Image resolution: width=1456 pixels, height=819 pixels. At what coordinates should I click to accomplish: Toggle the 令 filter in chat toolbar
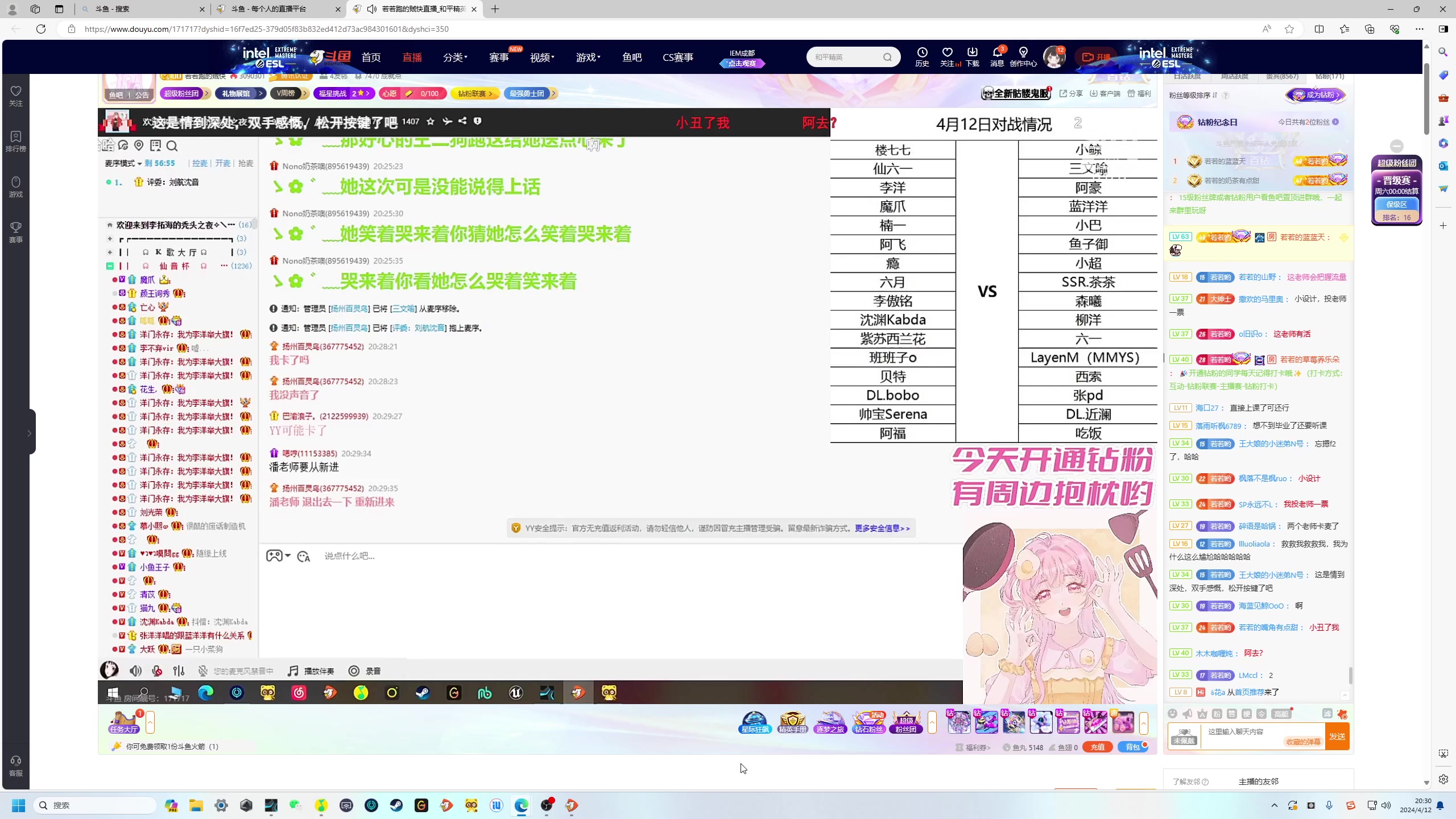(1261, 714)
